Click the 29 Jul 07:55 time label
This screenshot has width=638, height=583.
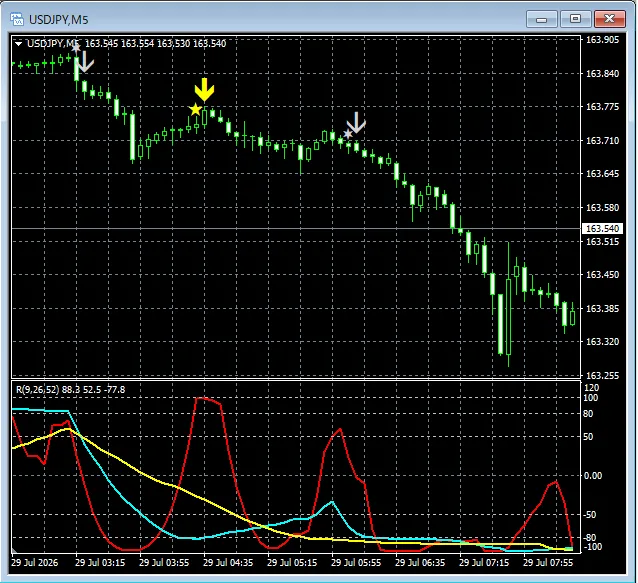tap(548, 562)
